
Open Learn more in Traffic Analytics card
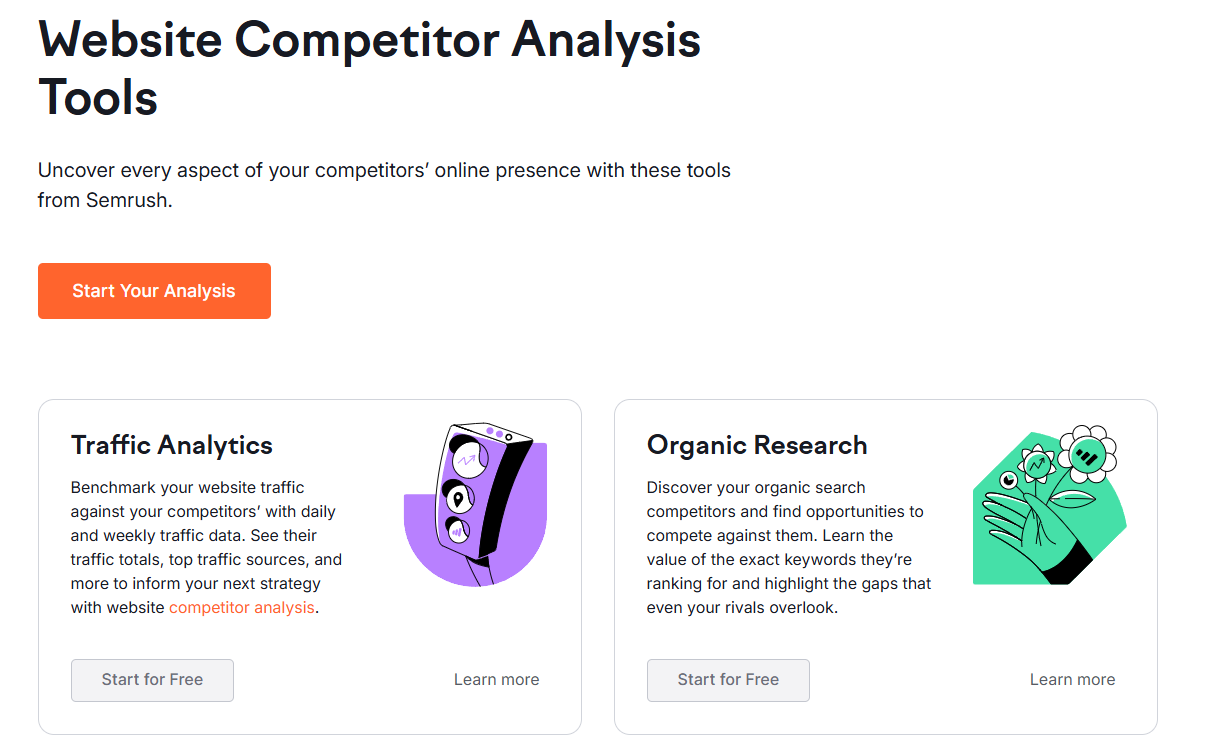pos(496,680)
